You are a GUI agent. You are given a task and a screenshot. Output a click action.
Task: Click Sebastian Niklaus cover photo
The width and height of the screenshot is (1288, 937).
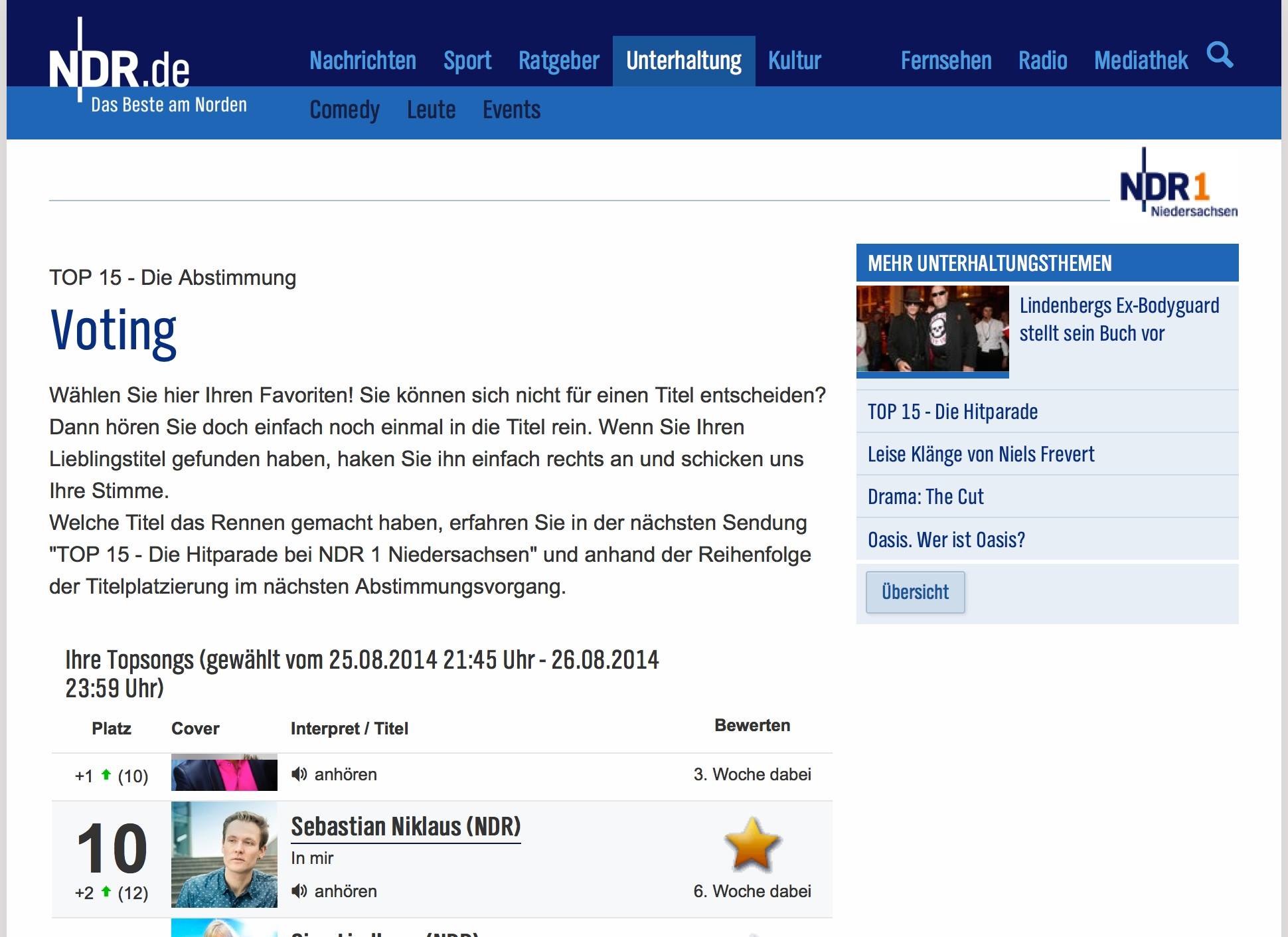[224, 855]
